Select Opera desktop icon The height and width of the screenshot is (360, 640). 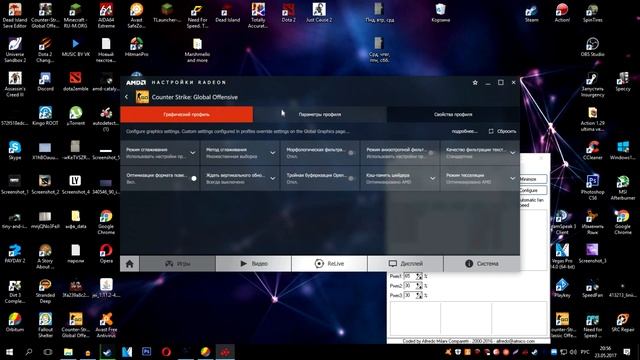point(106,253)
